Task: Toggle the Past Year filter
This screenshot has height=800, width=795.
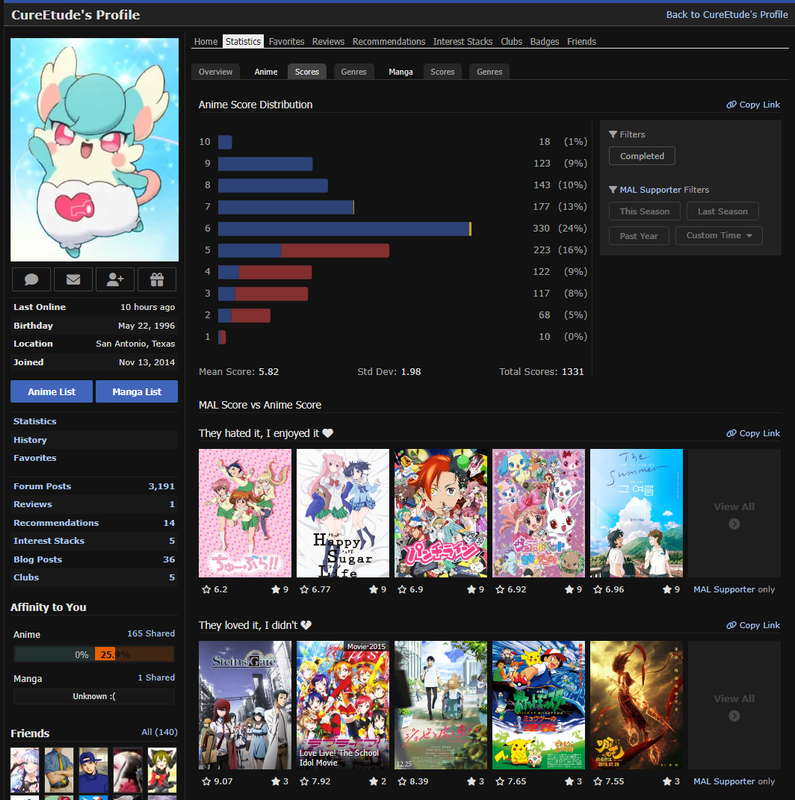Action: [639, 236]
